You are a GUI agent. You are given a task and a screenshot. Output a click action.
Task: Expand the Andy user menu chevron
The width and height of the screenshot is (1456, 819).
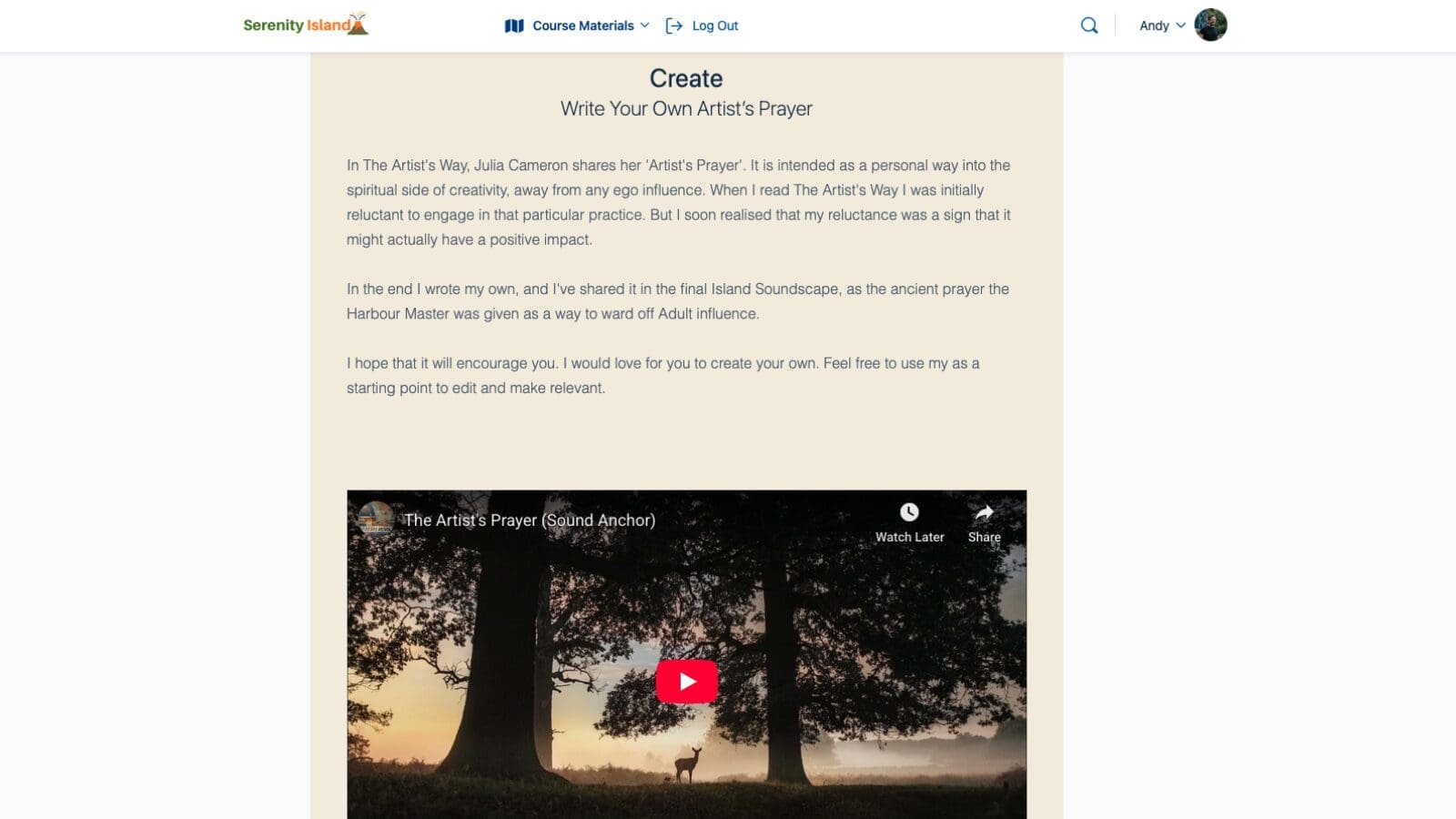tap(1180, 25)
